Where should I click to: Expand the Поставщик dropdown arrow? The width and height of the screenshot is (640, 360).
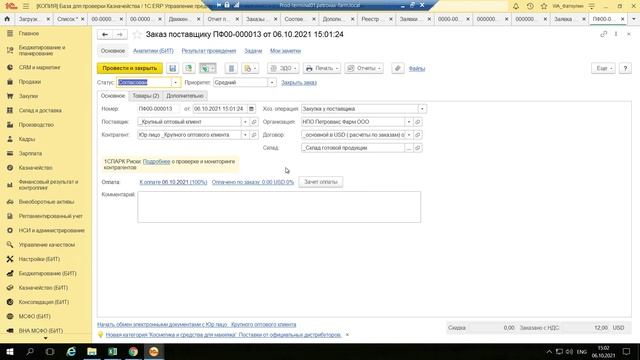tap(245, 122)
